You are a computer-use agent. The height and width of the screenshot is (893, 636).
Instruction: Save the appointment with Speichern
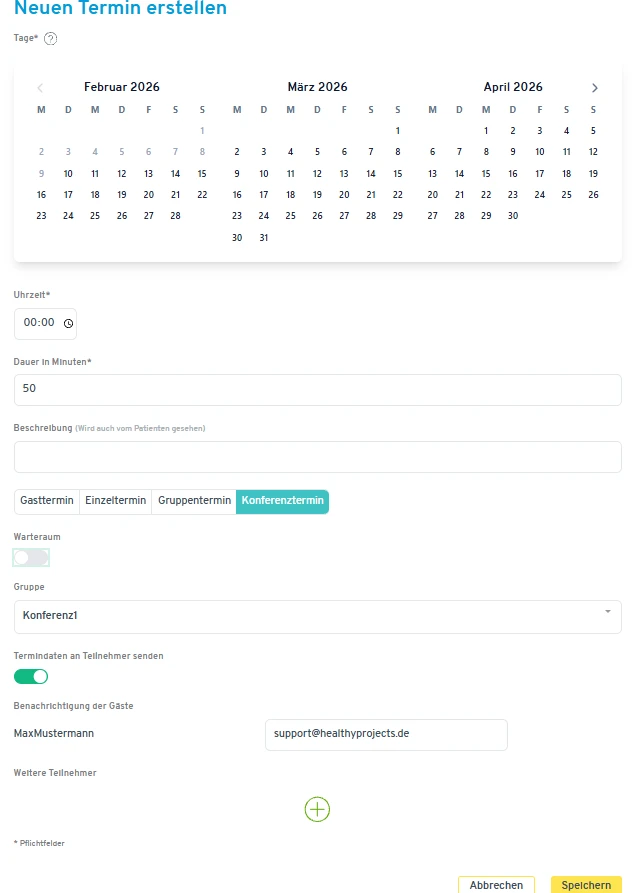[586, 885]
